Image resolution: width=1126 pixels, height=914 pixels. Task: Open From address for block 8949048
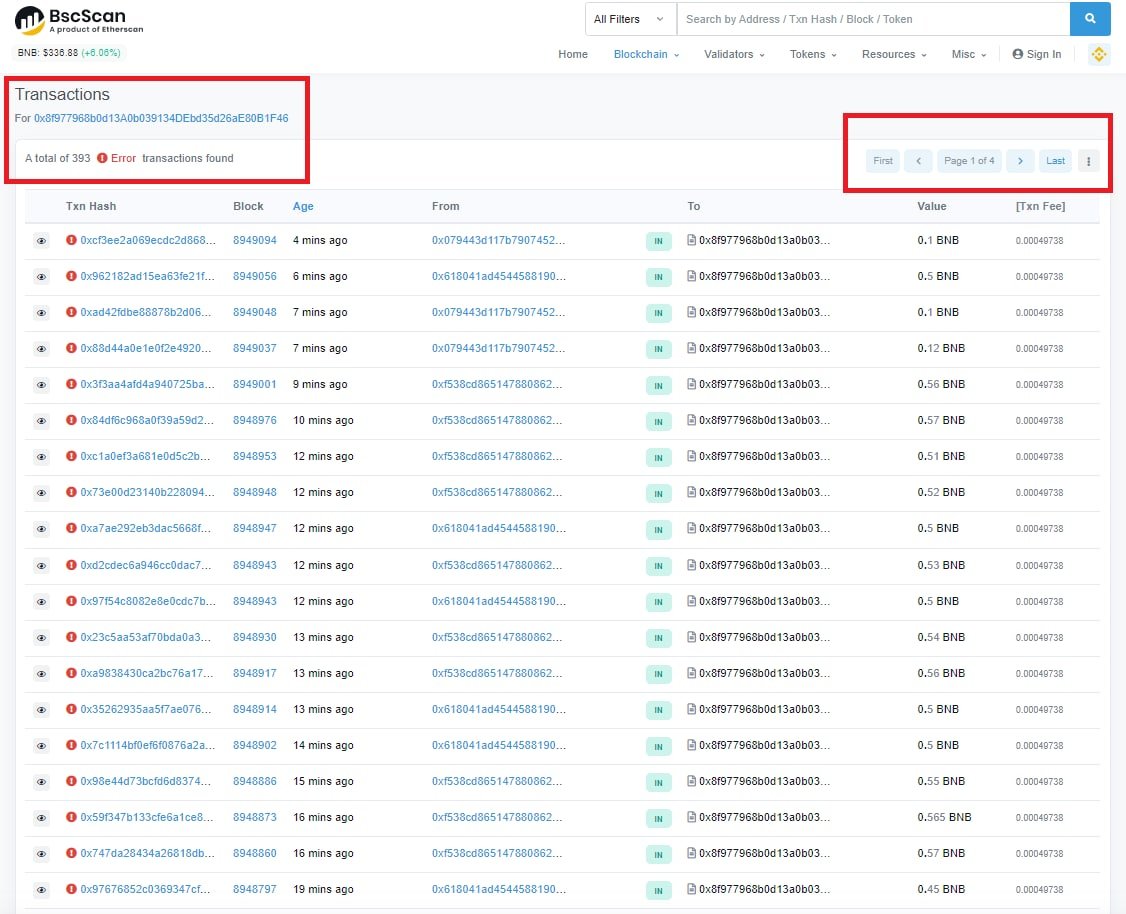[x=498, y=312]
